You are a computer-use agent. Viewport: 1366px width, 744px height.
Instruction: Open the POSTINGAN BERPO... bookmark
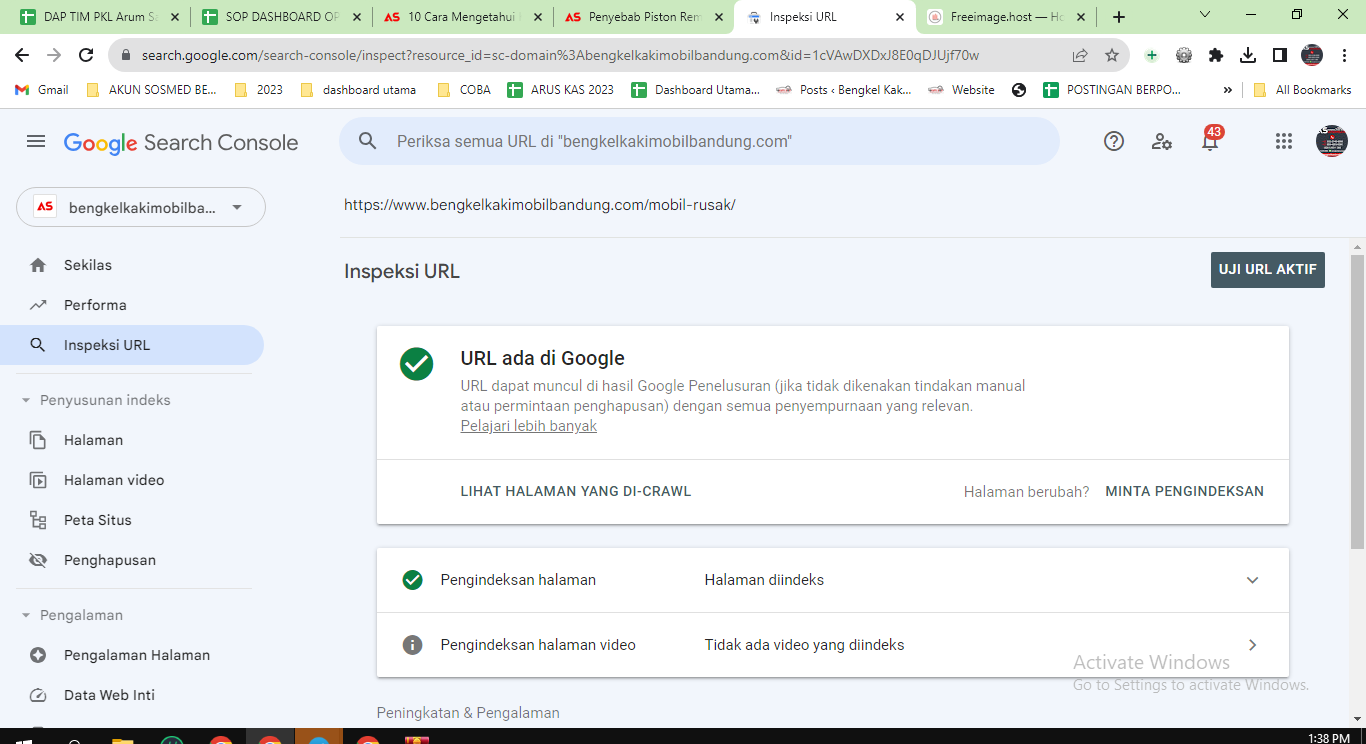point(1112,90)
